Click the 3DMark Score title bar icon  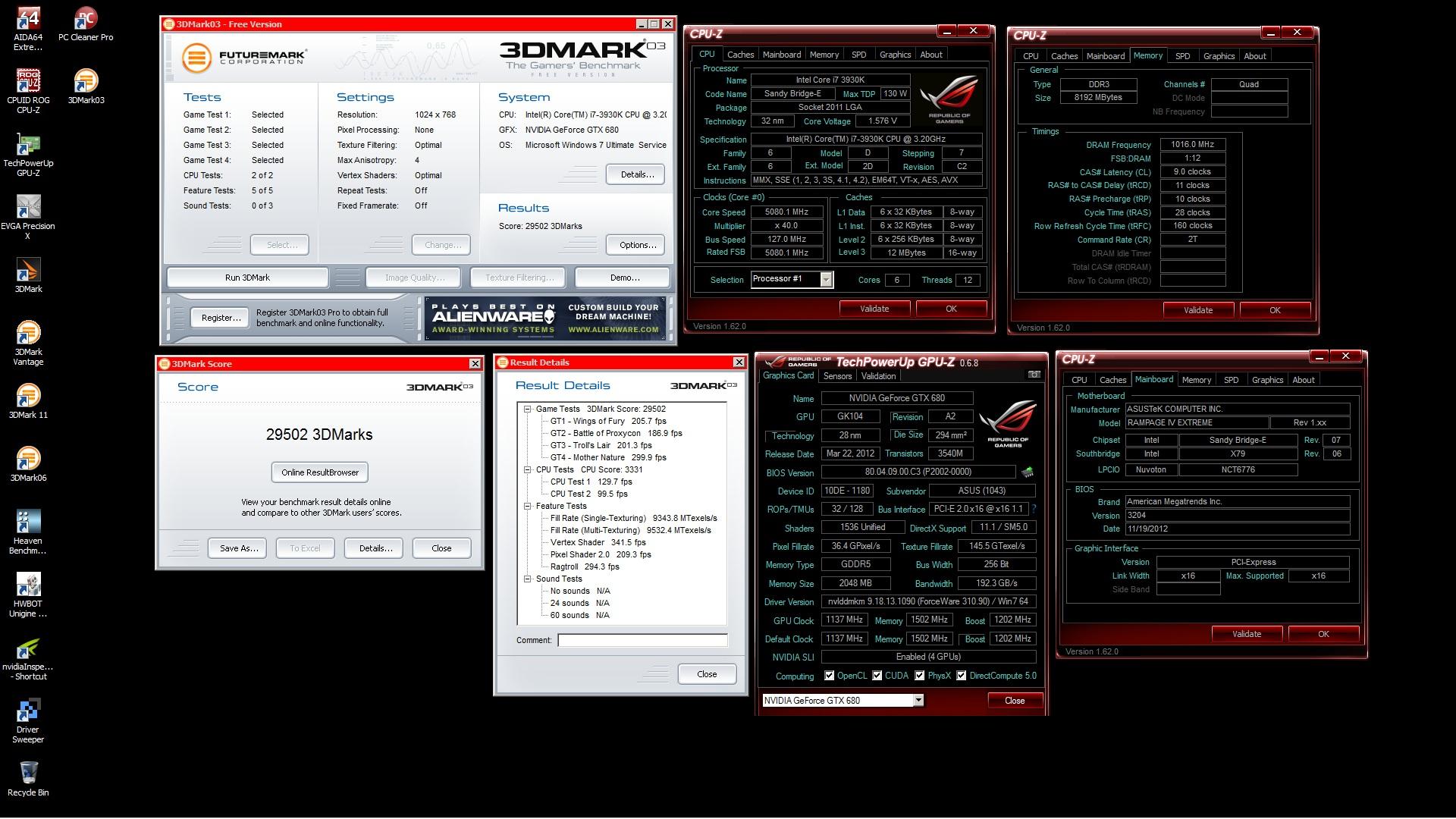165,364
